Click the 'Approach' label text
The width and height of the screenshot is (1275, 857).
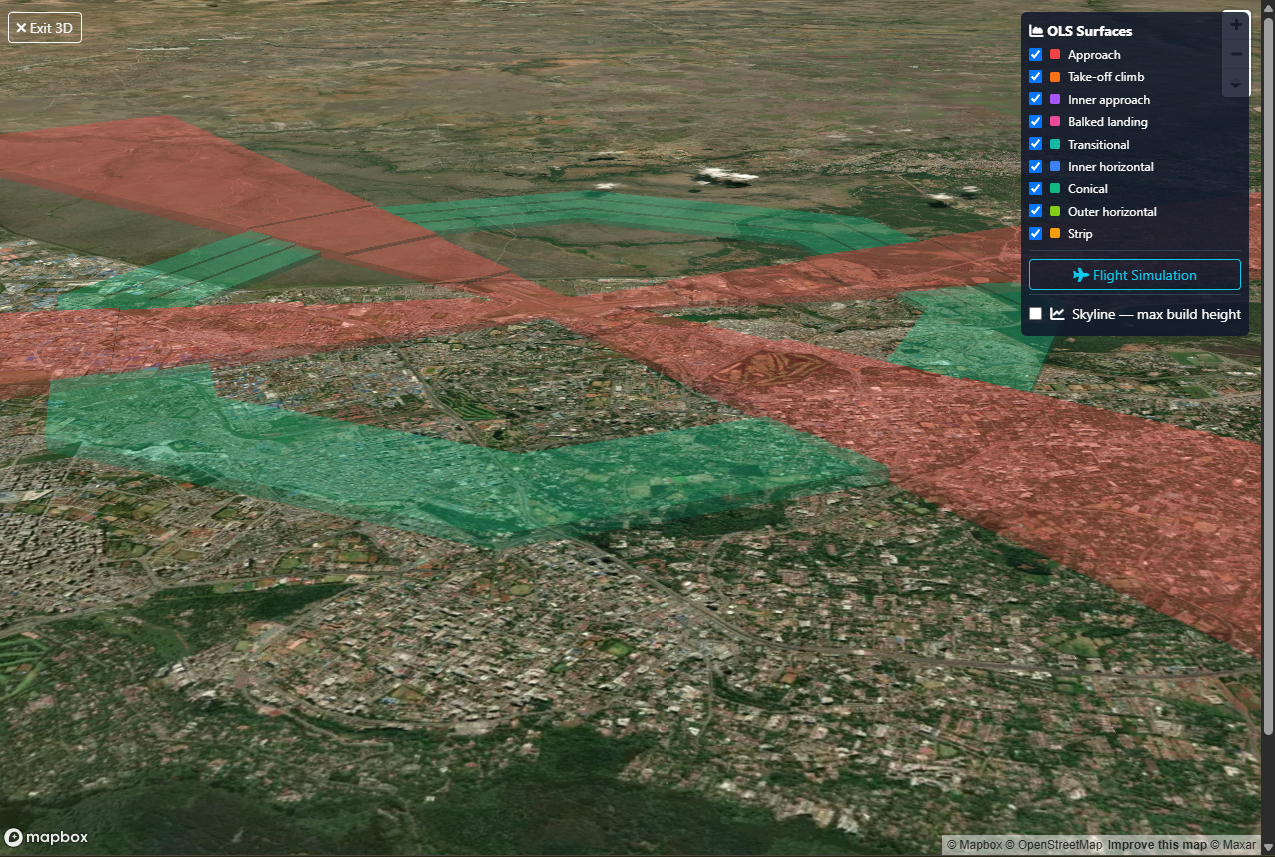click(1094, 55)
